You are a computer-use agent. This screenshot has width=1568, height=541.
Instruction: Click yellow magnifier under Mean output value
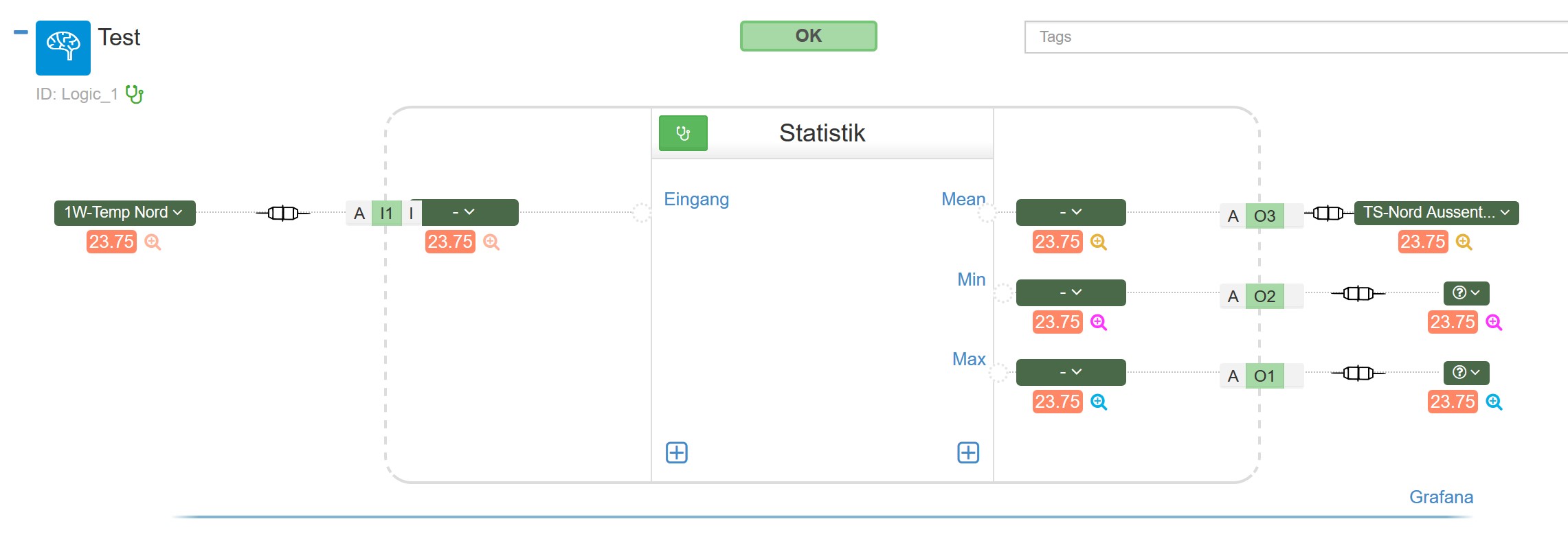[1099, 242]
